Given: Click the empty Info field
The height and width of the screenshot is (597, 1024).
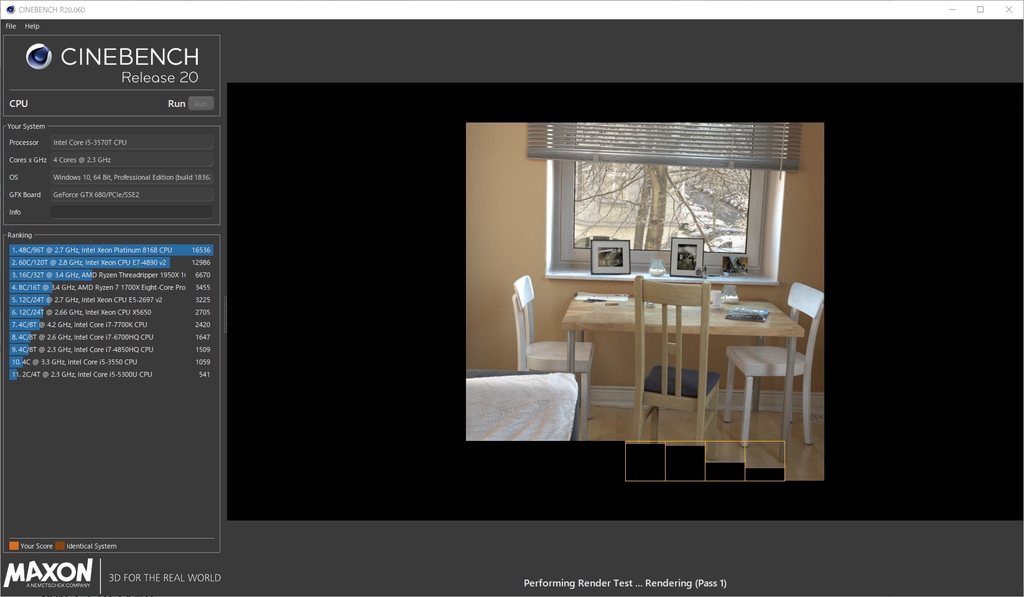Looking at the screenshot, I should [131, 211].
